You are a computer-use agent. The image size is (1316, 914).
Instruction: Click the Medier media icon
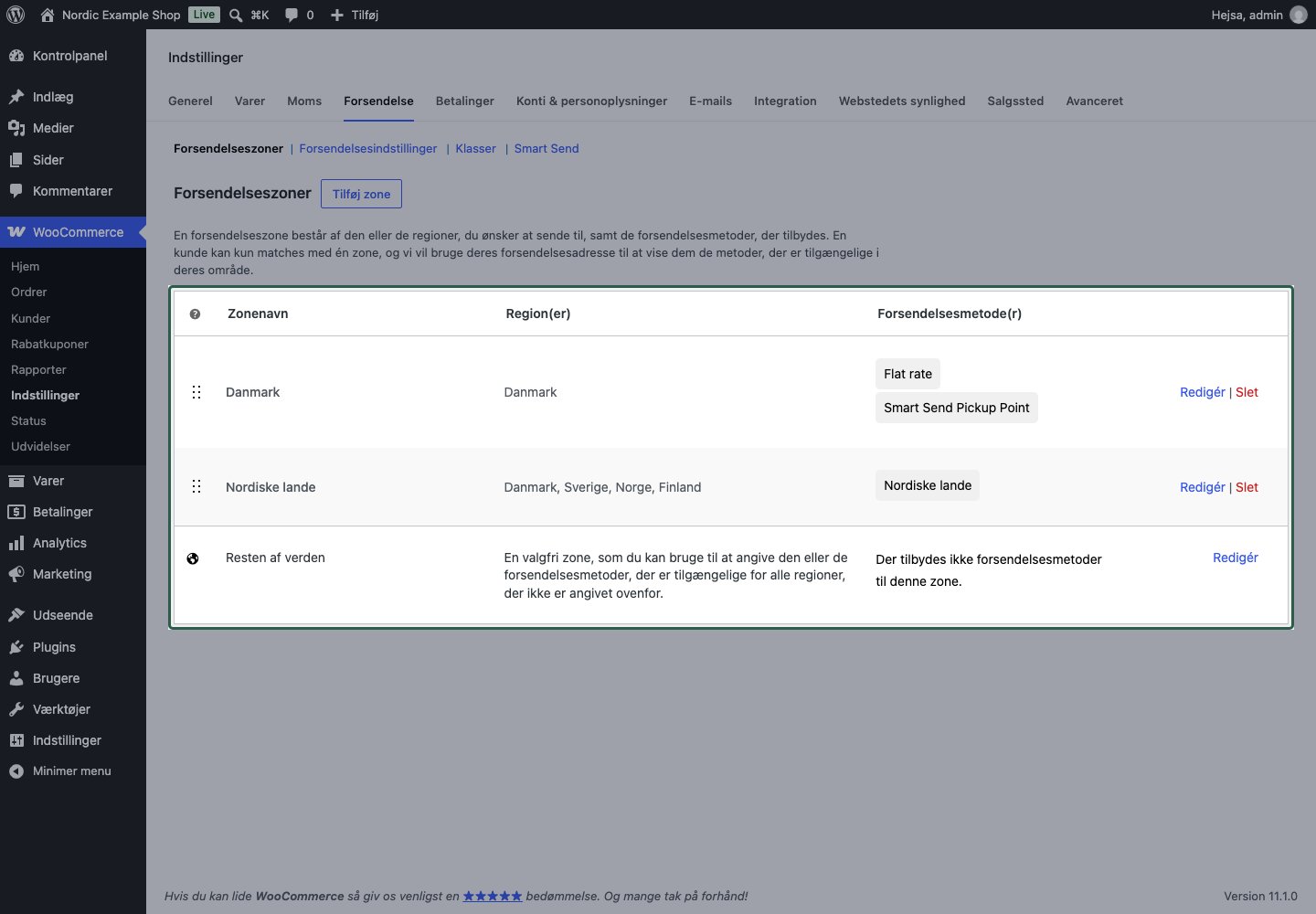16,128
